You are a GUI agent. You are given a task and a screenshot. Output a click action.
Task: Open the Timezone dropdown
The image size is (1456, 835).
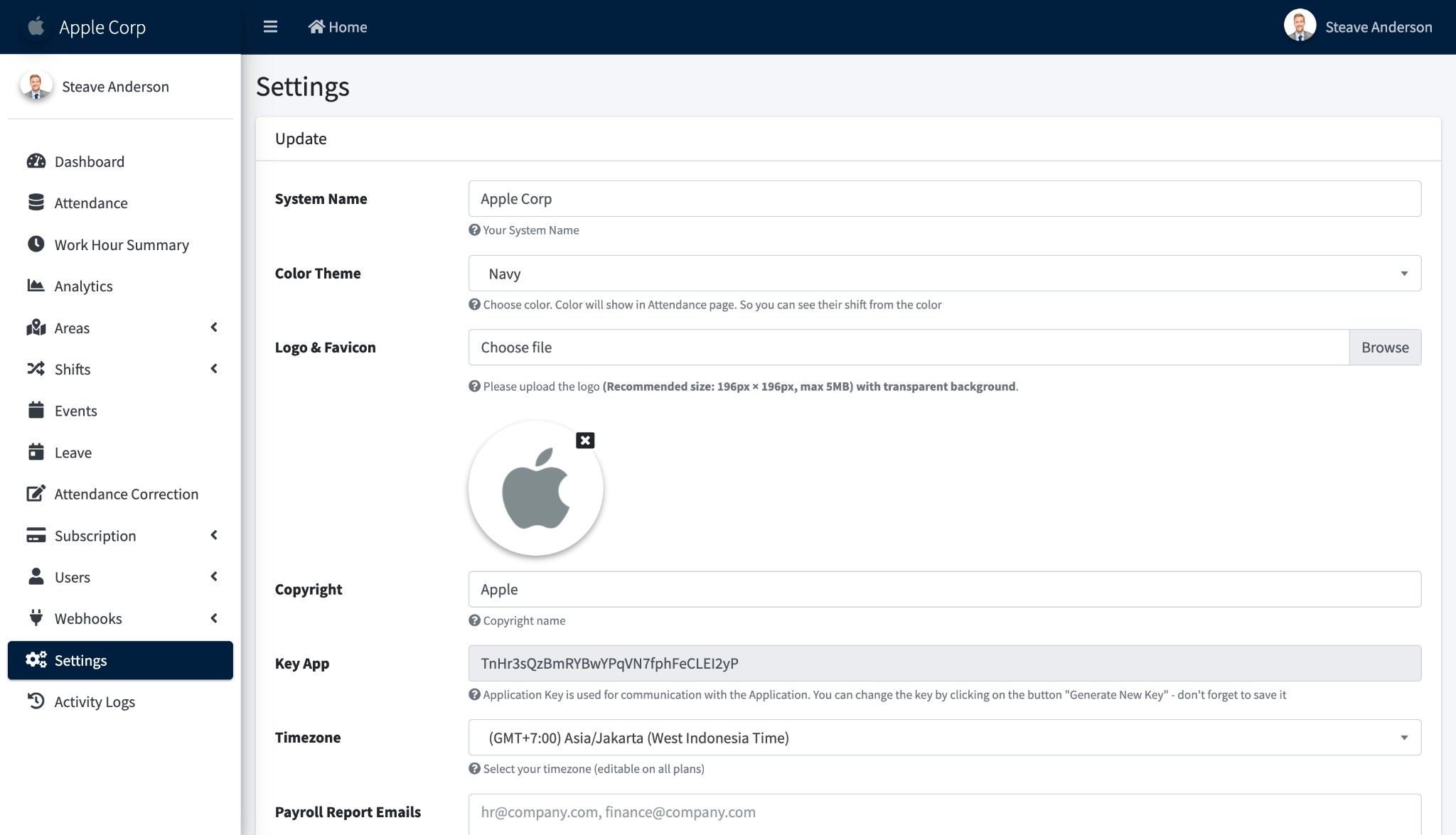(944, 738)
